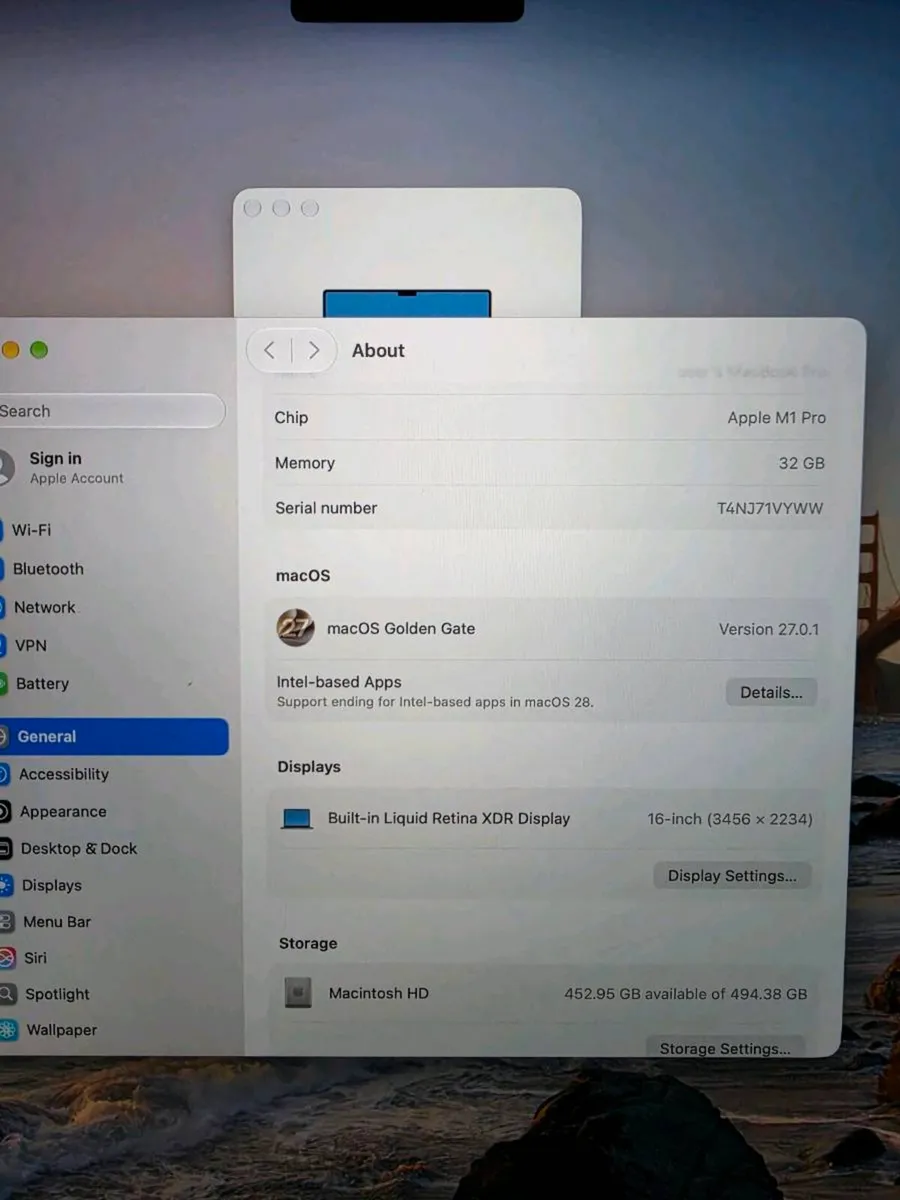
Task: Click the Appearance icon in the sidebar
Action: (x=5, y=811)
